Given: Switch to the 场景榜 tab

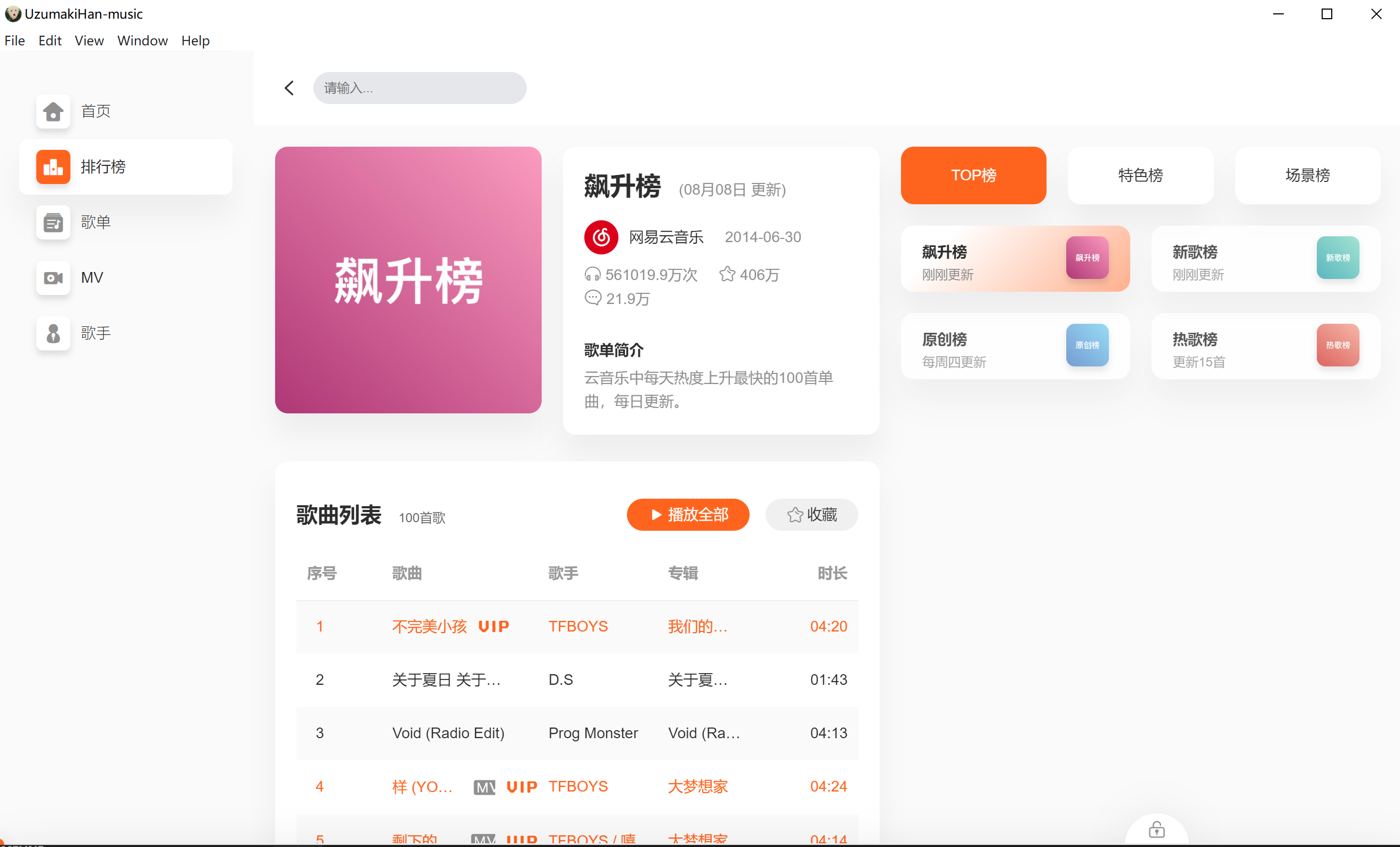Looking at the screenshot, I should 1307,175.
